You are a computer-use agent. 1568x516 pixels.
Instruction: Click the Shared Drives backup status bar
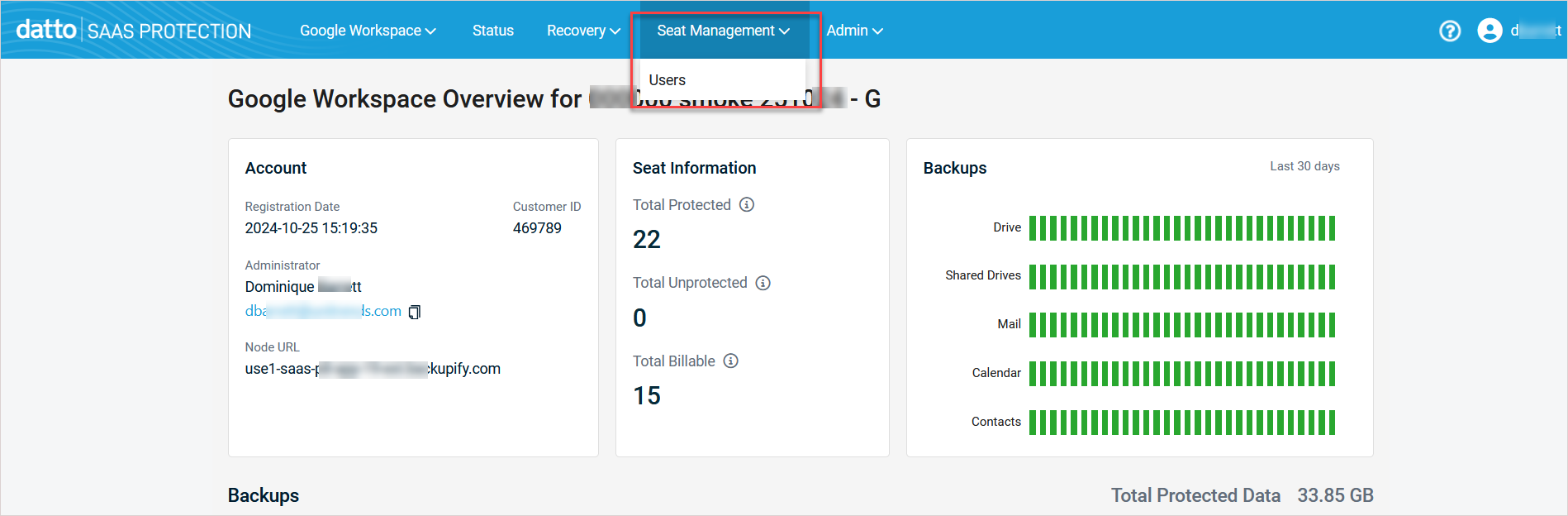(1182, 277)
